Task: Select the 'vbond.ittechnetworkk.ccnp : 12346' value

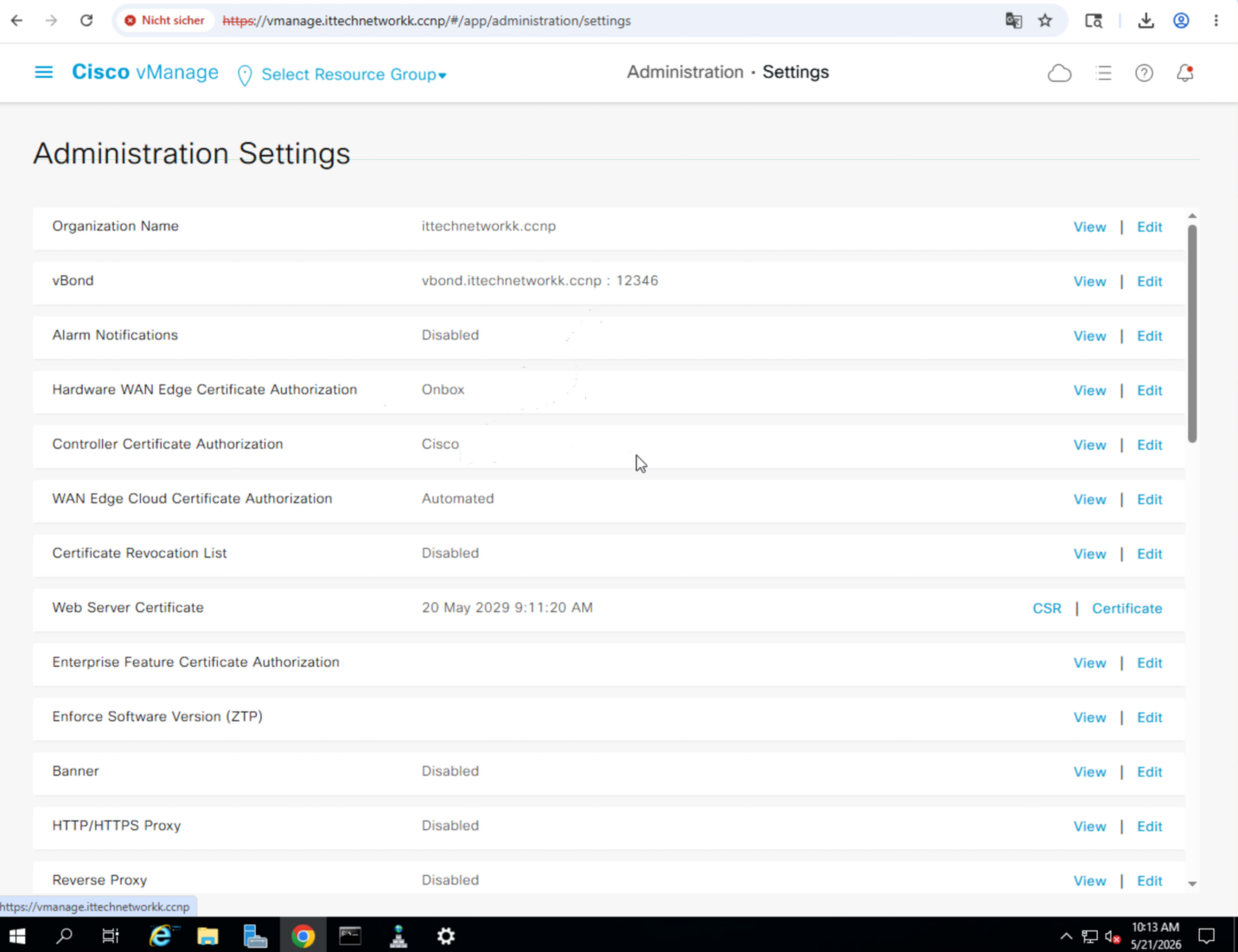Action: coord(539,281)
